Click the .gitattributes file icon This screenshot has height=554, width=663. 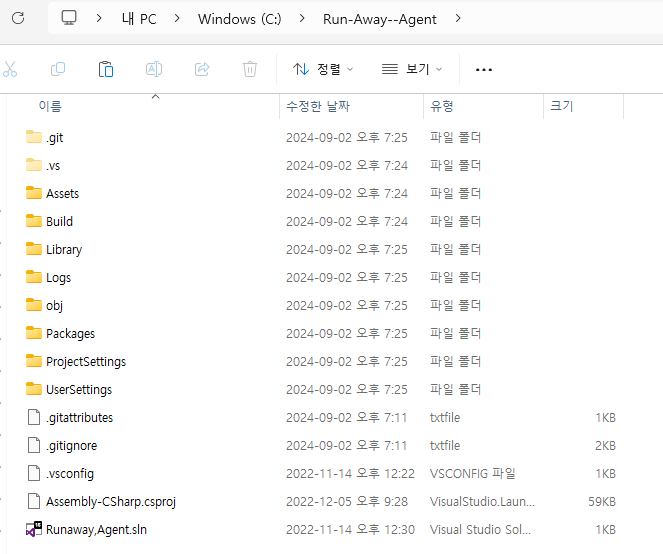tap(34, 417)
